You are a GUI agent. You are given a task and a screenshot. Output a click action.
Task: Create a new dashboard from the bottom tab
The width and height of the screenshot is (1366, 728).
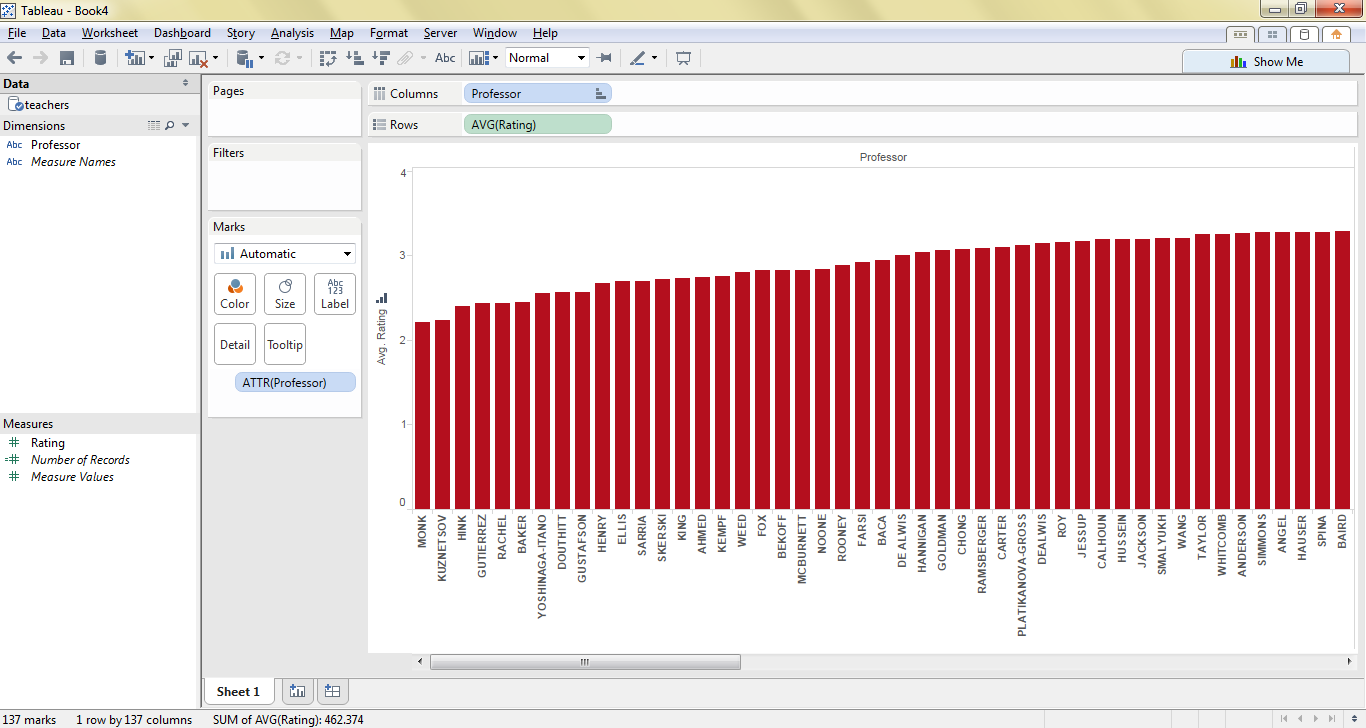point(333,691)
